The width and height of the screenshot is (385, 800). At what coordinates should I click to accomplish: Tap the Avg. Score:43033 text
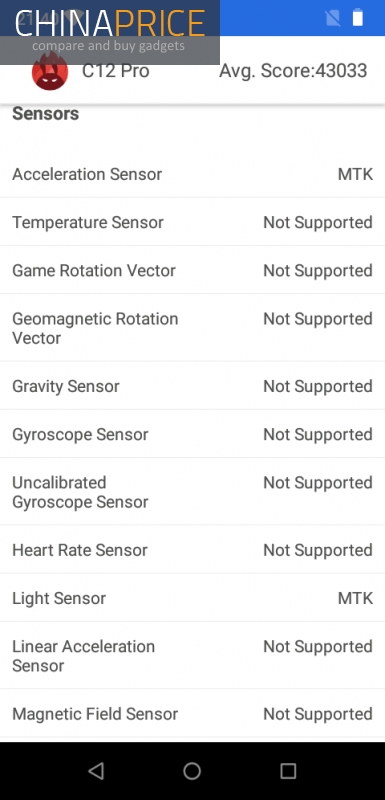(x=293, y=71)
